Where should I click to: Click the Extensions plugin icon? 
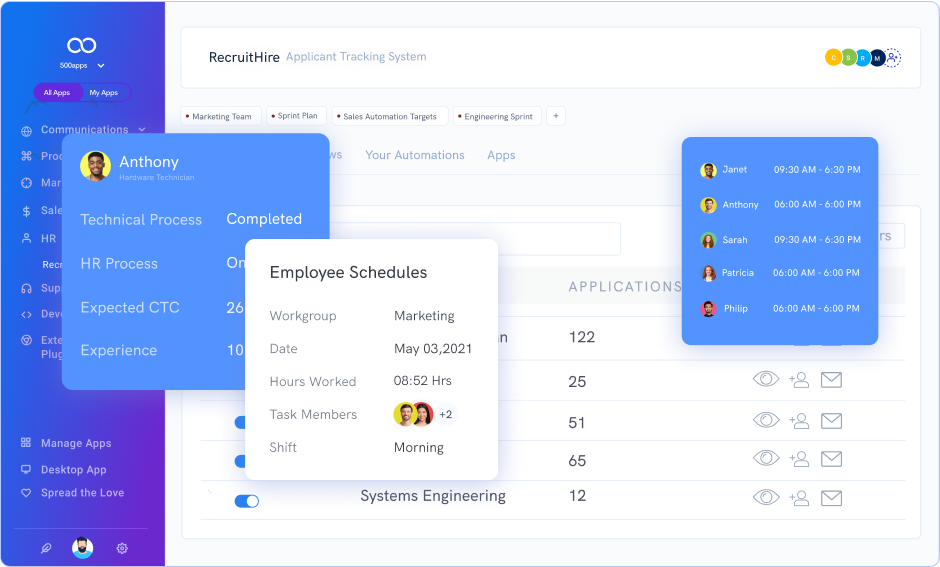(26, 340)
